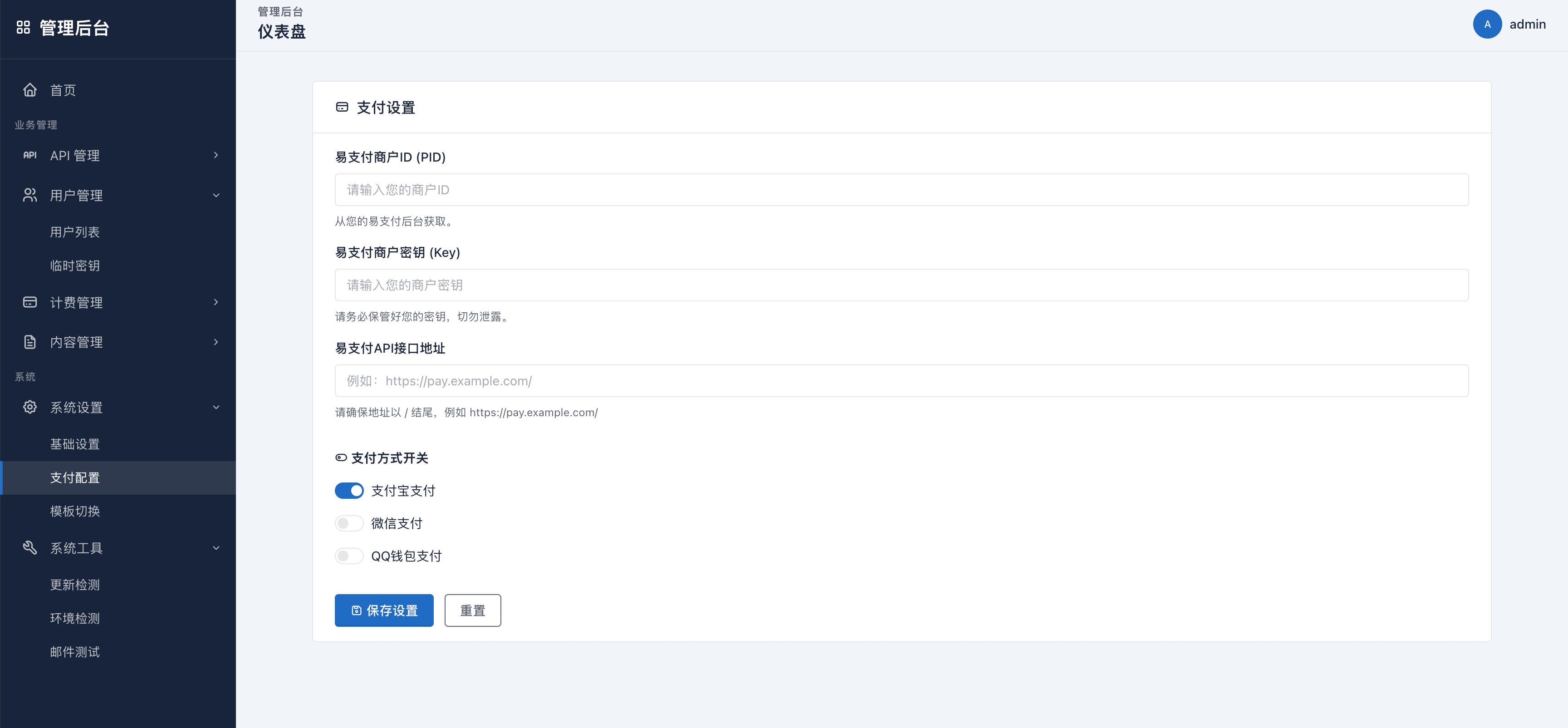Click the API icon in sidebar
Viewport: 1568px width, 728px height.
pos(30,155)
